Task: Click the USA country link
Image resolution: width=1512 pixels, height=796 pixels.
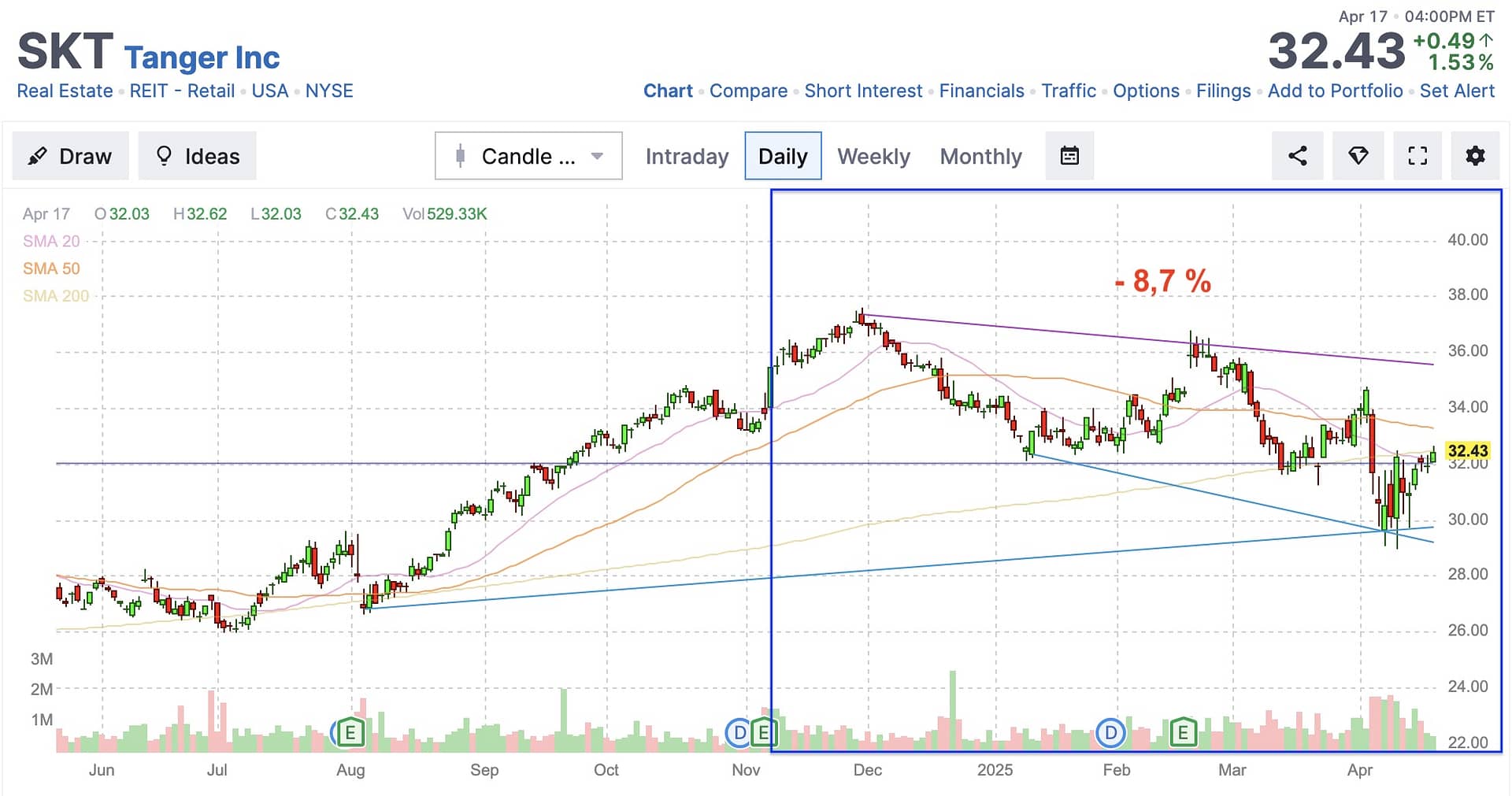Action: [270, 91]
